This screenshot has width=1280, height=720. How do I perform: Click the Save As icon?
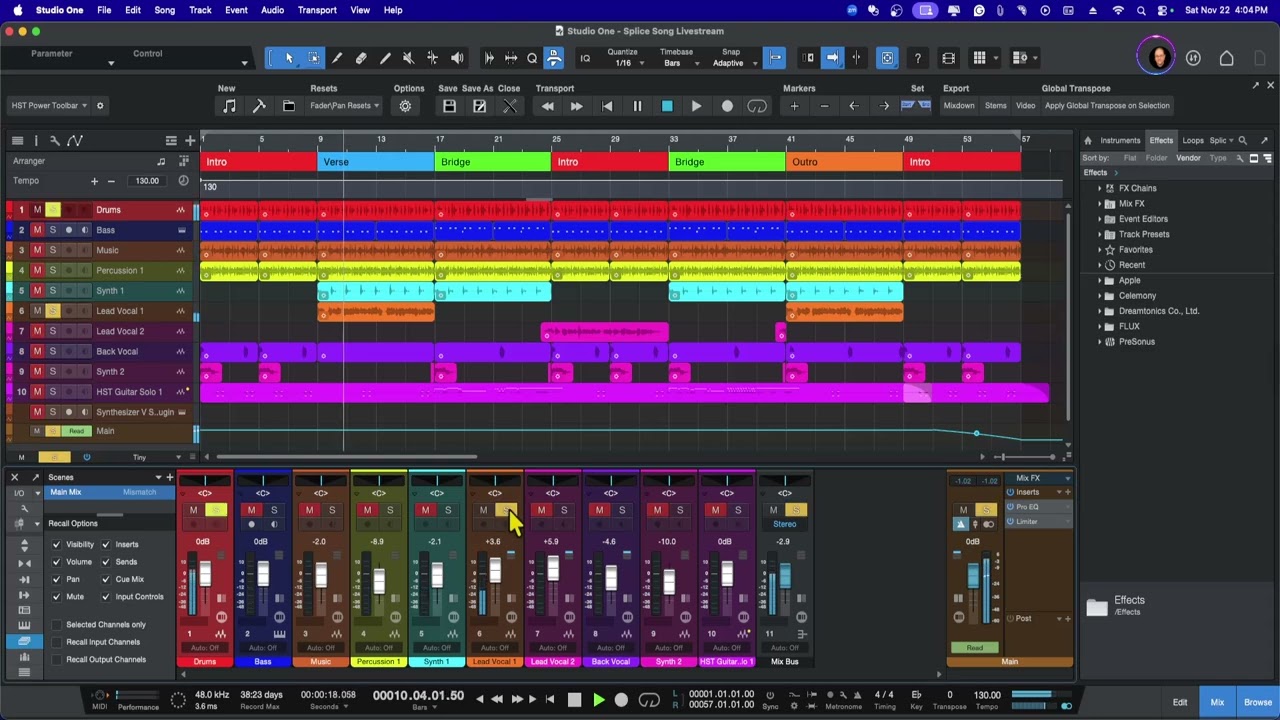[x=479, y=106]
